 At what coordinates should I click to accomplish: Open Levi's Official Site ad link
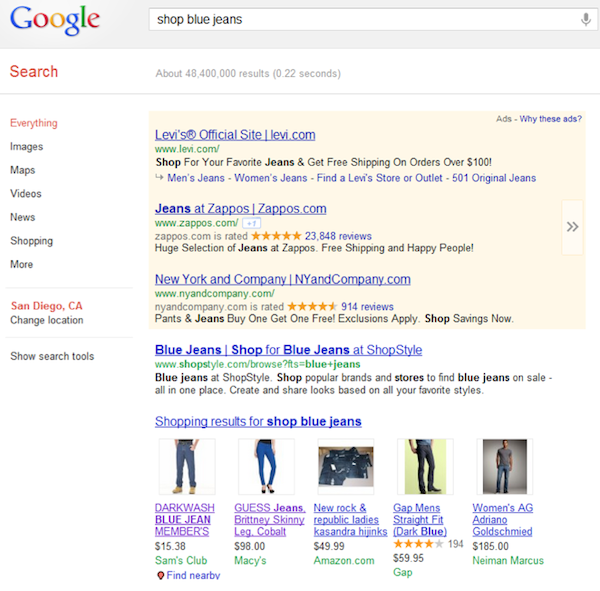[x=235, y=135]
